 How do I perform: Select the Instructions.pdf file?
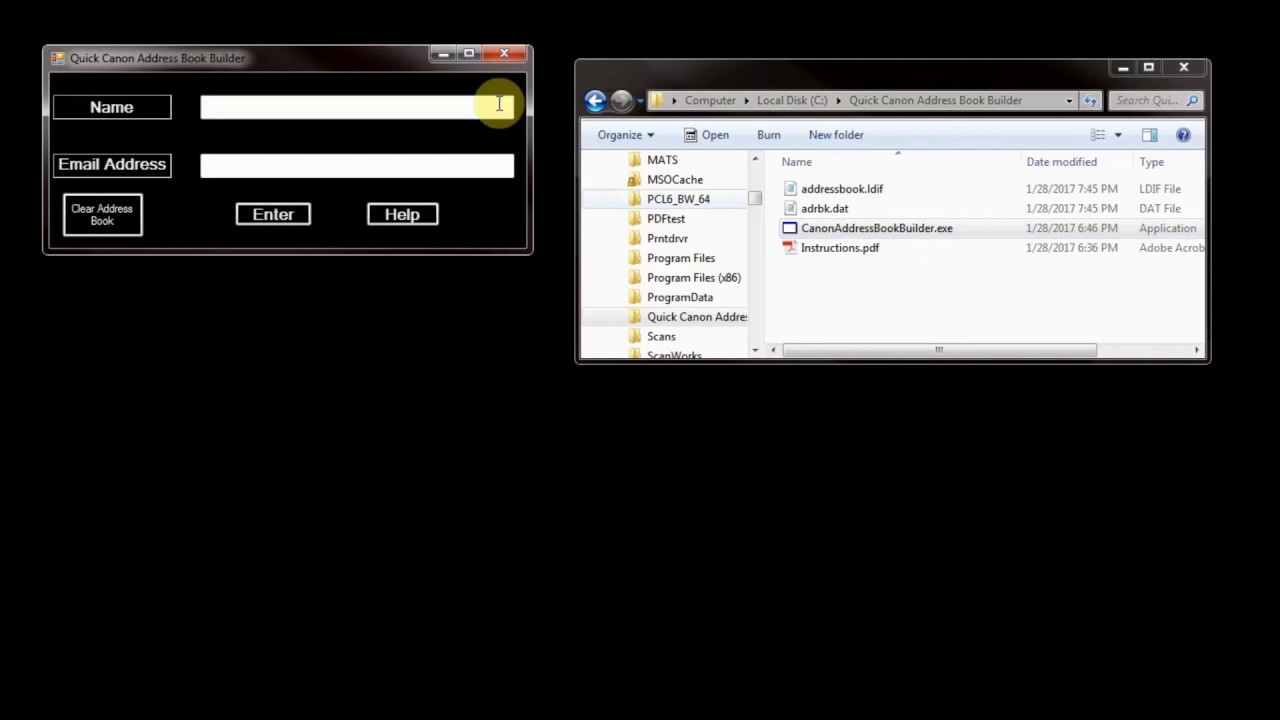coord(839,248)
